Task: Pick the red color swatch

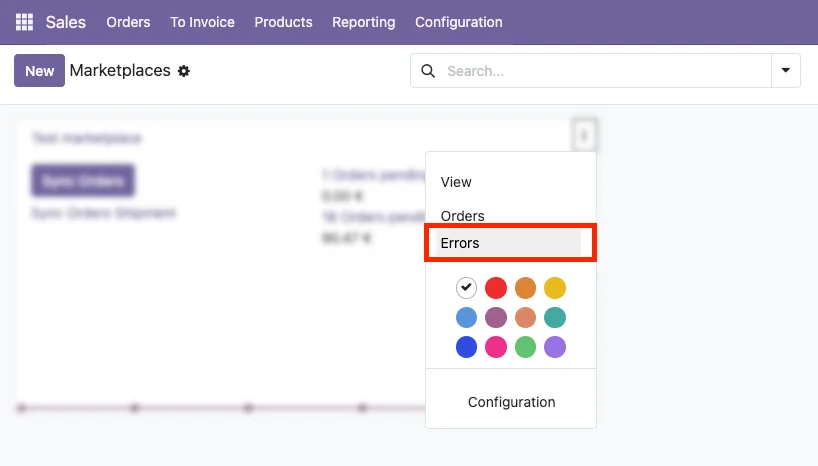Action: (x=496, y=288)
